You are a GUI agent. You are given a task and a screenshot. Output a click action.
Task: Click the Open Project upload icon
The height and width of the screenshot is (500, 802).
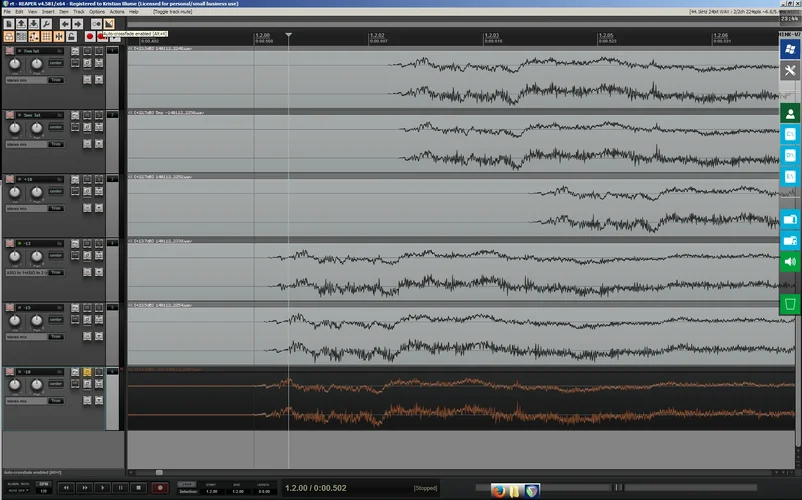[x=23, y=23]
